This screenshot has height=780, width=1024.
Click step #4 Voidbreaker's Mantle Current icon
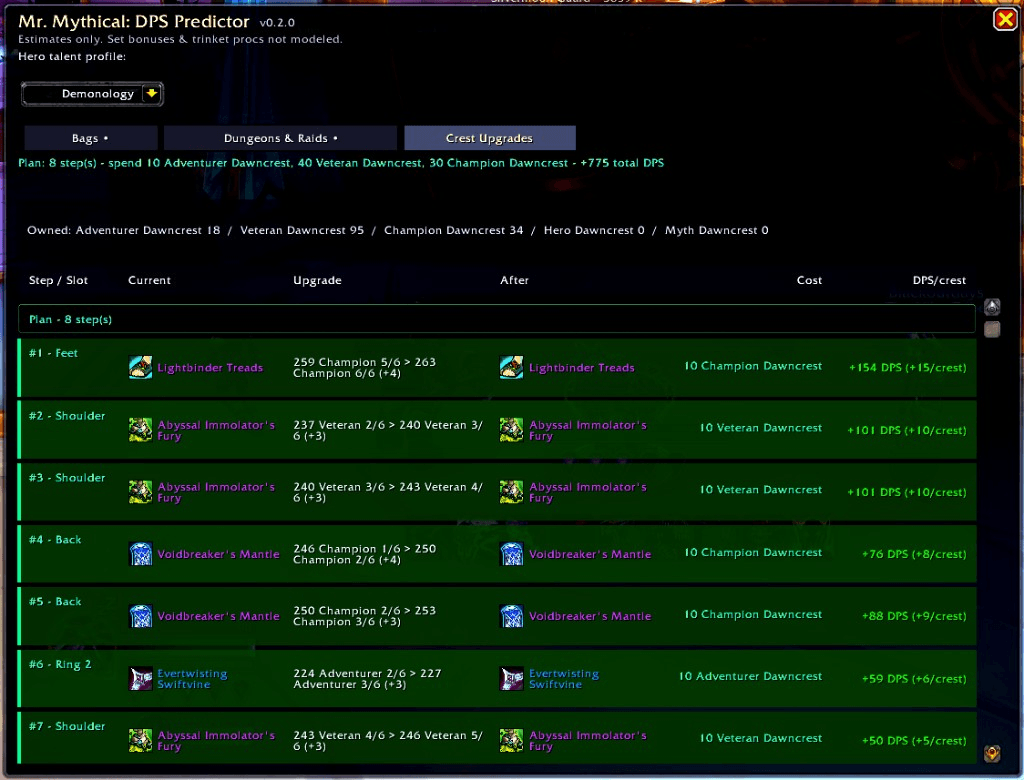tap(140, 554)
